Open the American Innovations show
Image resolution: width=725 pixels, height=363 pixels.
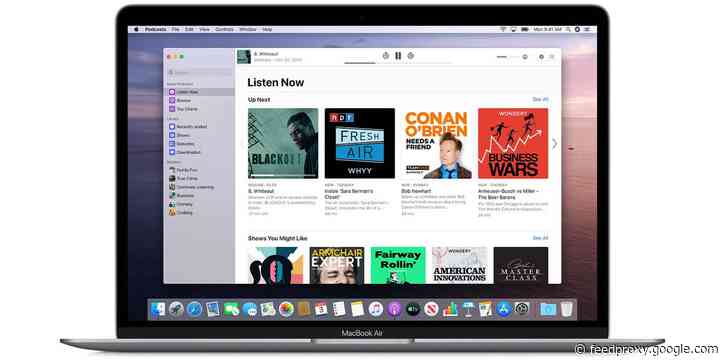(x=460, y=265)
